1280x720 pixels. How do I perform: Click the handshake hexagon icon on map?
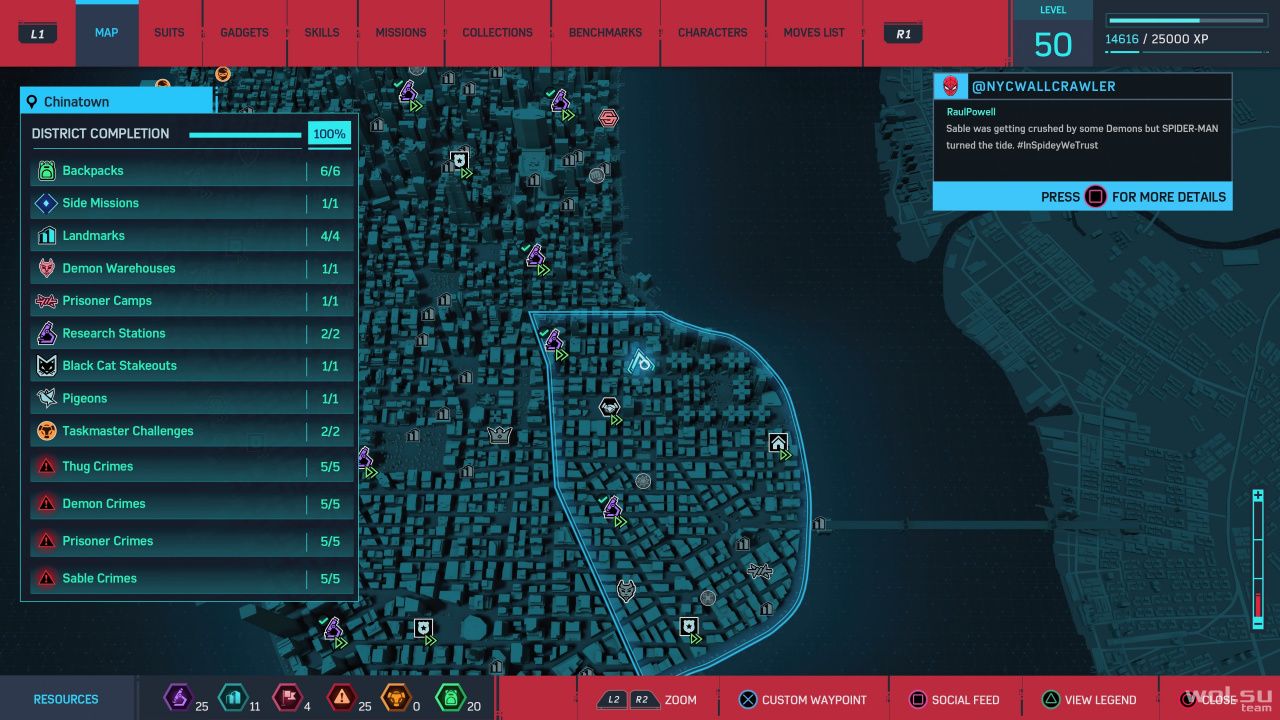[x=608, y=407]
